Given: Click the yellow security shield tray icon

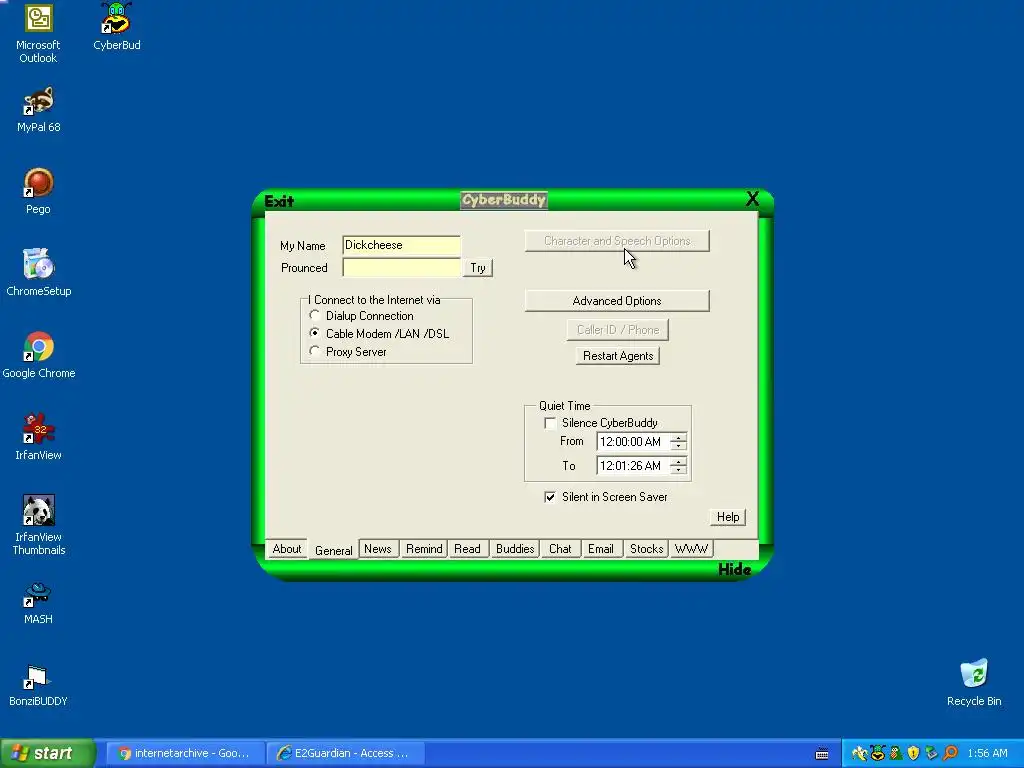Looking at the screenshot, I should coord(913,754).
